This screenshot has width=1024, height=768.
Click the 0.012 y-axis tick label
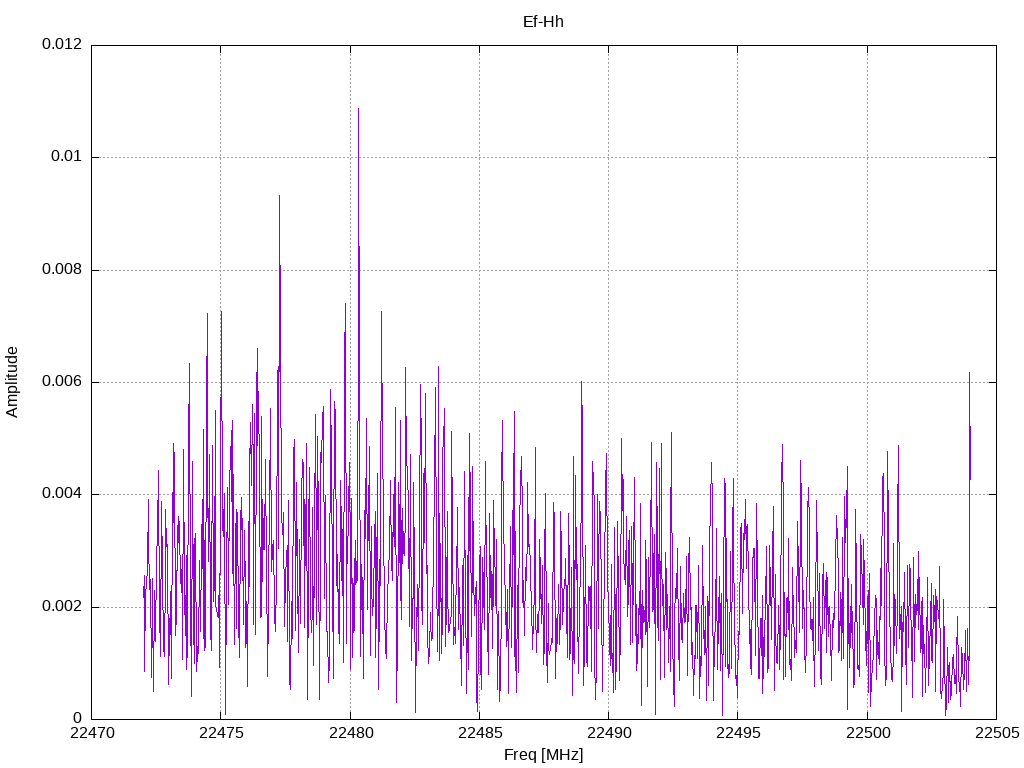tap(62, 44)
